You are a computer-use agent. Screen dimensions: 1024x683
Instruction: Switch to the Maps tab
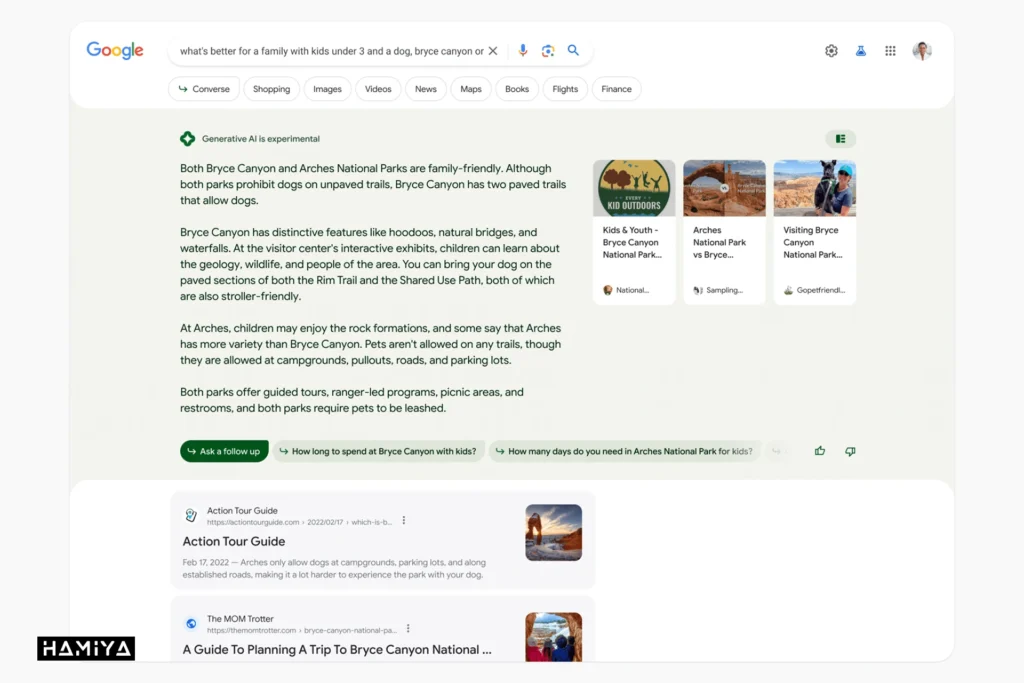(x=471, y=89)
